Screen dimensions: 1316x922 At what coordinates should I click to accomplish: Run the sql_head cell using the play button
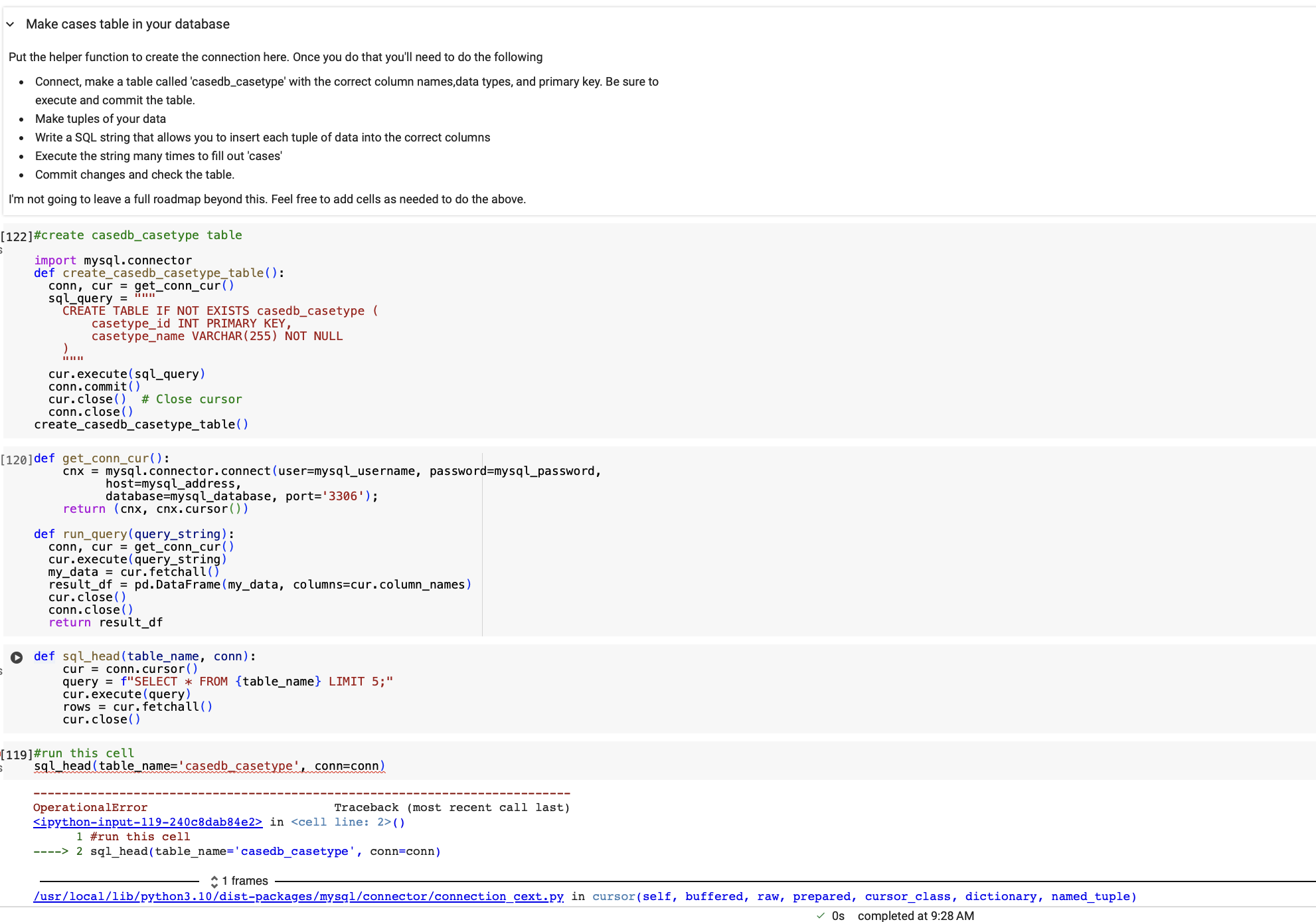pos(17,658)
